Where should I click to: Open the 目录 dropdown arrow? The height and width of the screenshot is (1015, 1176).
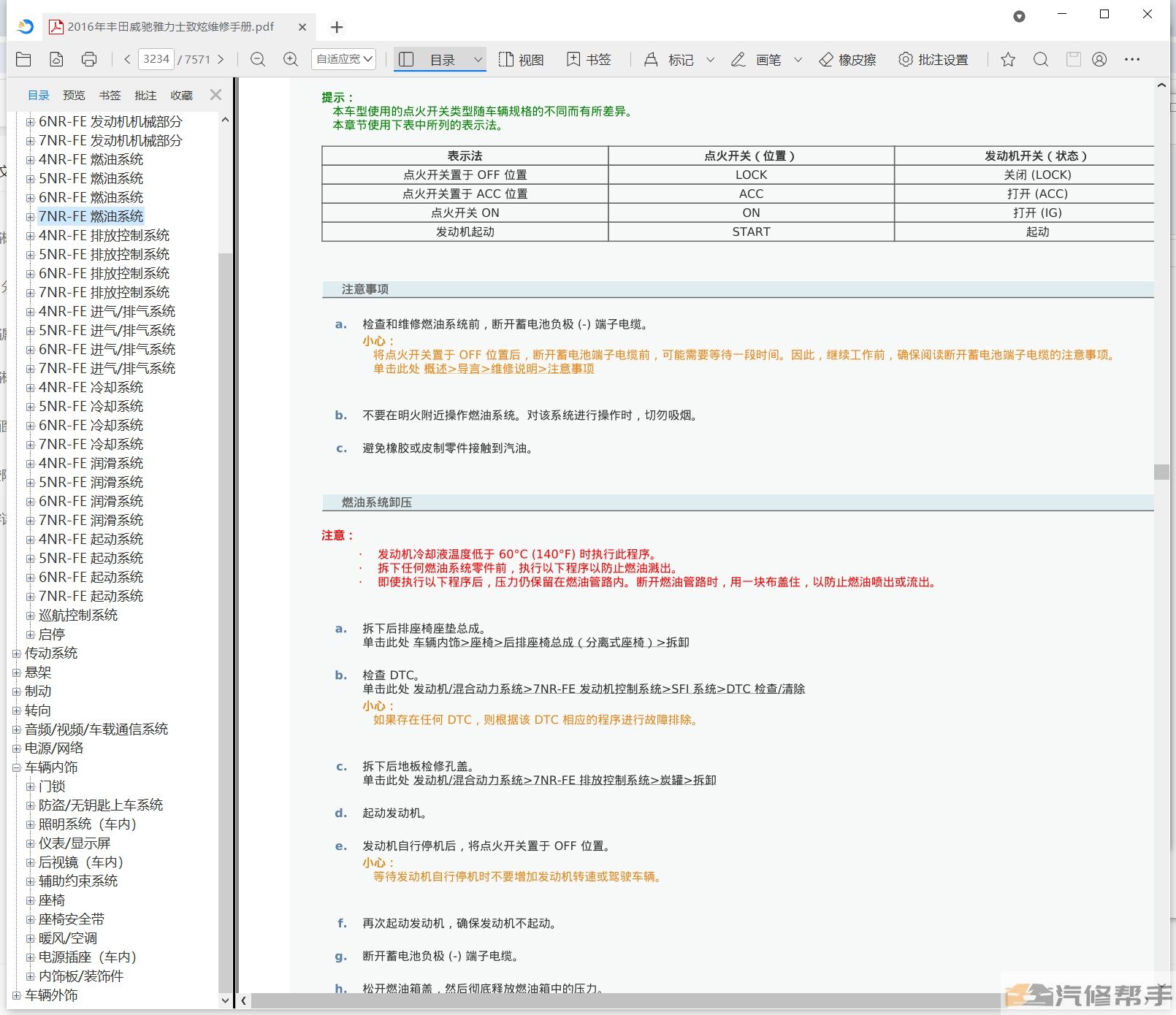tap(478, 60)
